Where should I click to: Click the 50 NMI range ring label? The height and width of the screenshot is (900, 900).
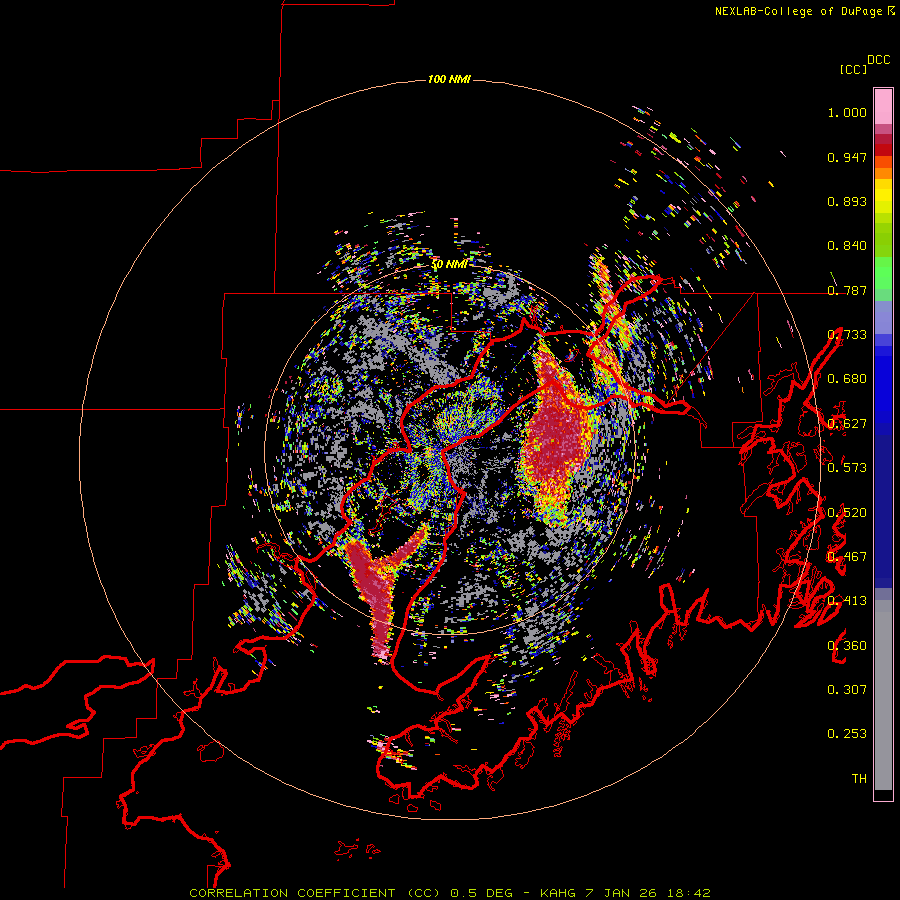tap(449, 265)
